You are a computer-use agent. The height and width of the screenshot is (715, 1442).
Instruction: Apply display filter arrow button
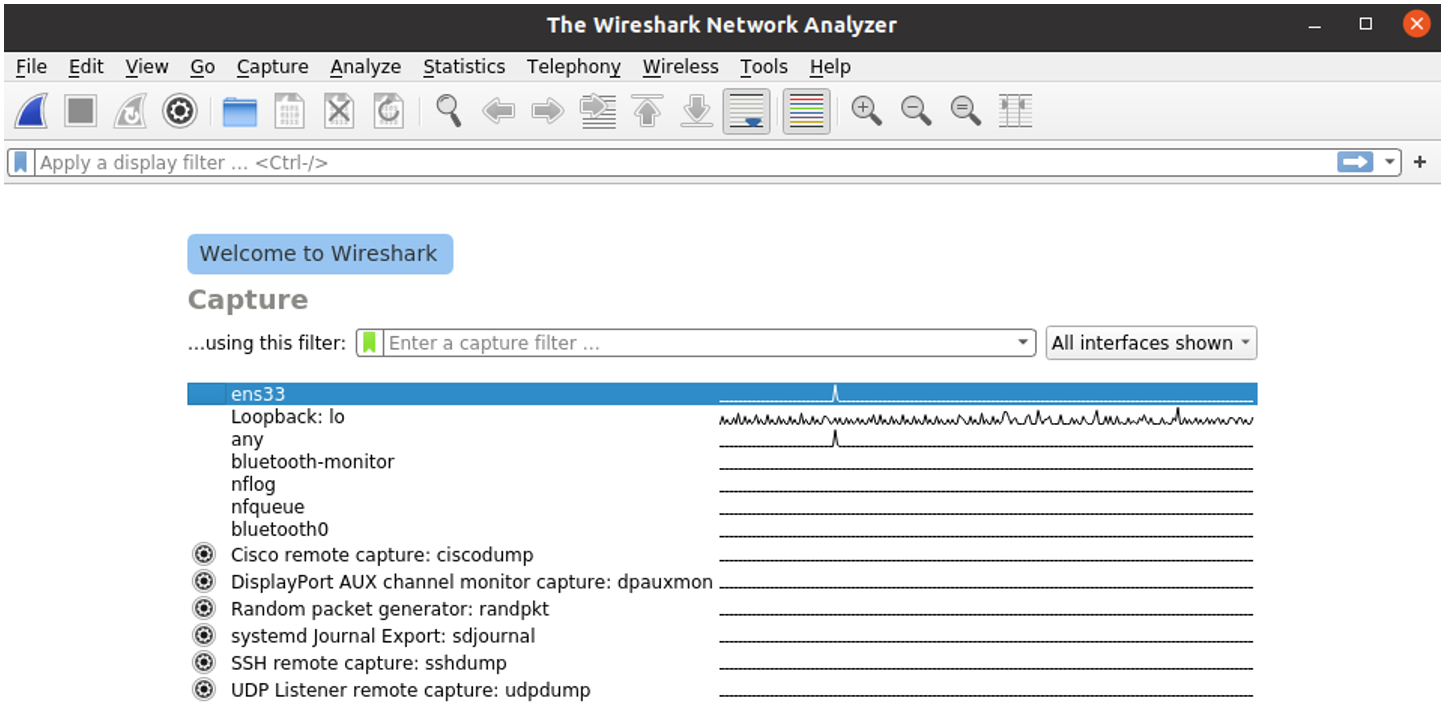(x=1355, y=162)
